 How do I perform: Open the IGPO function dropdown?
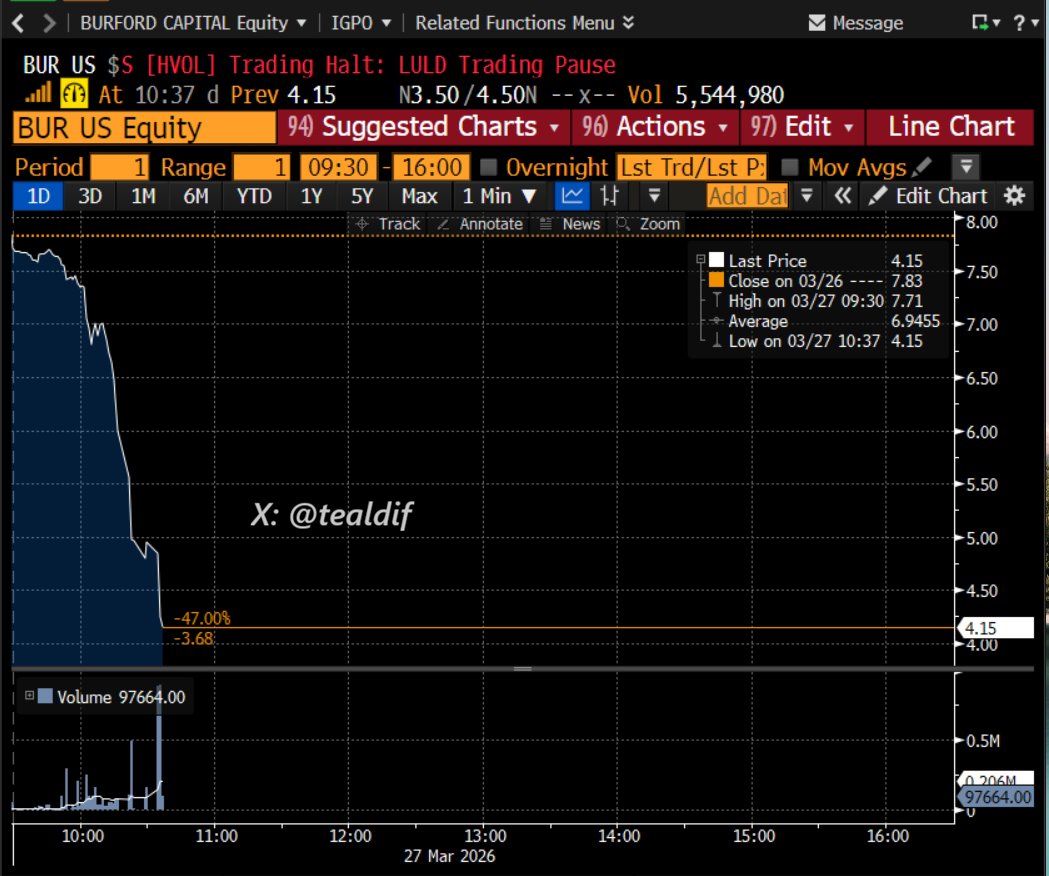point(361,23)
